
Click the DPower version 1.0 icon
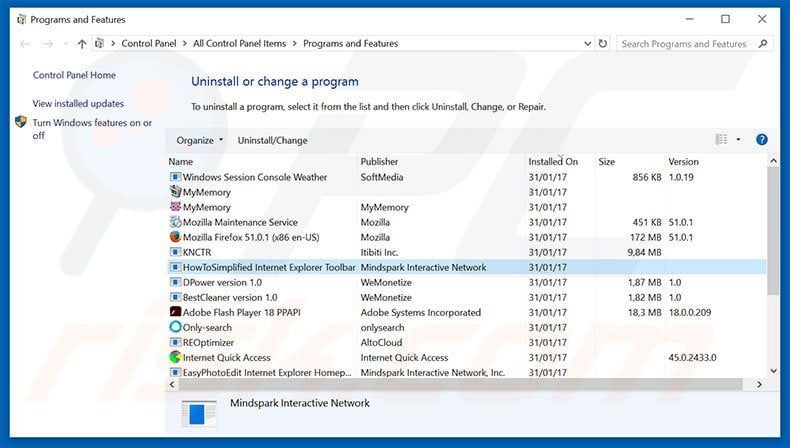175,282
